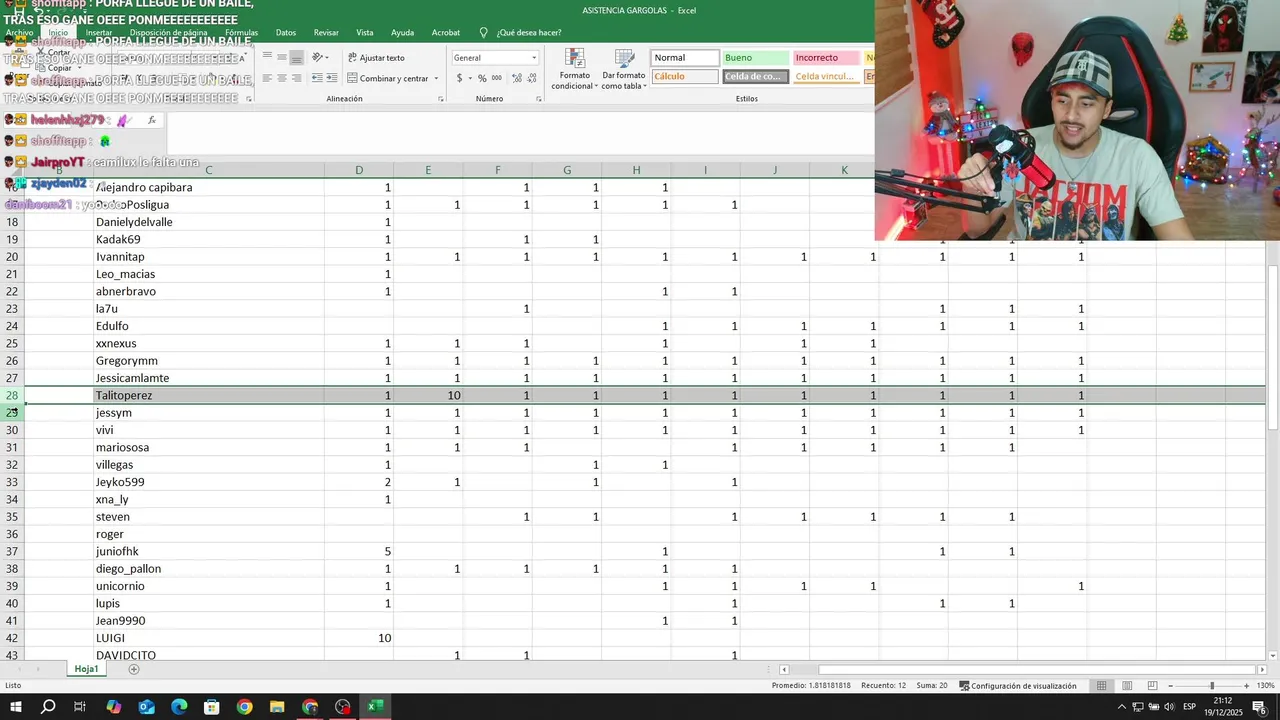
Task: Increase the cell indent
Action: (331, 78)
